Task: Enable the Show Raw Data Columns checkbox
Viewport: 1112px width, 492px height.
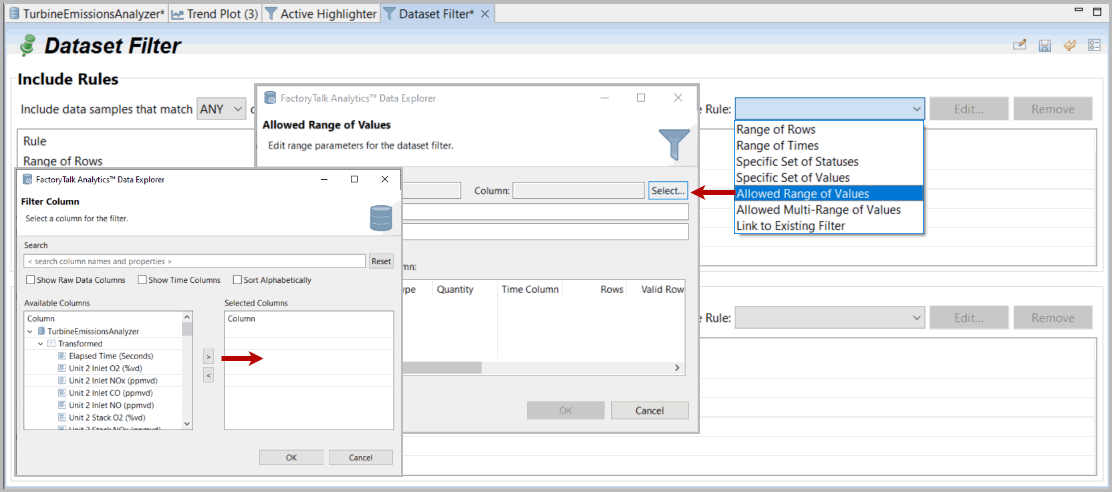Action: [x=30, y=280]
